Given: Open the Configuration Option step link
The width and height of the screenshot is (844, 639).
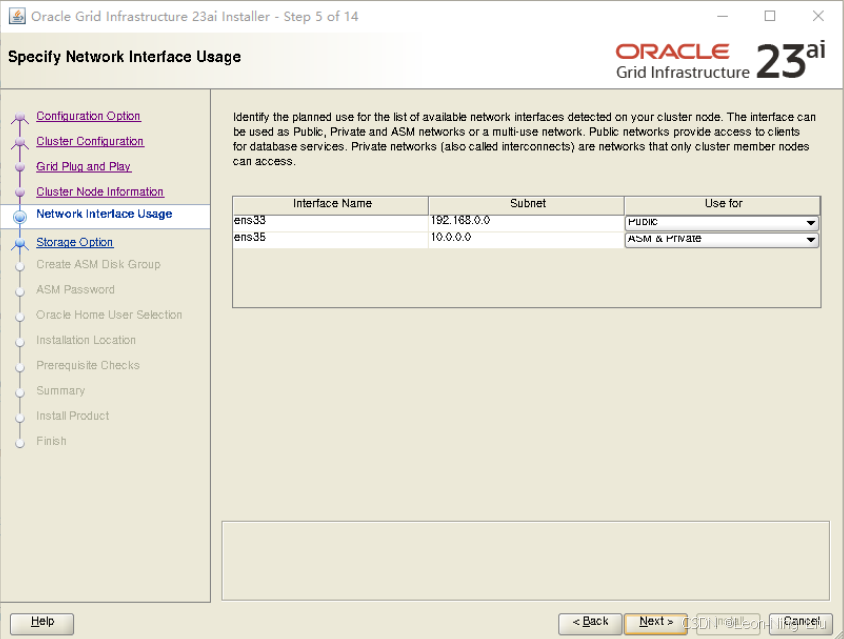Looking at the screenshot, I should 88,116.
